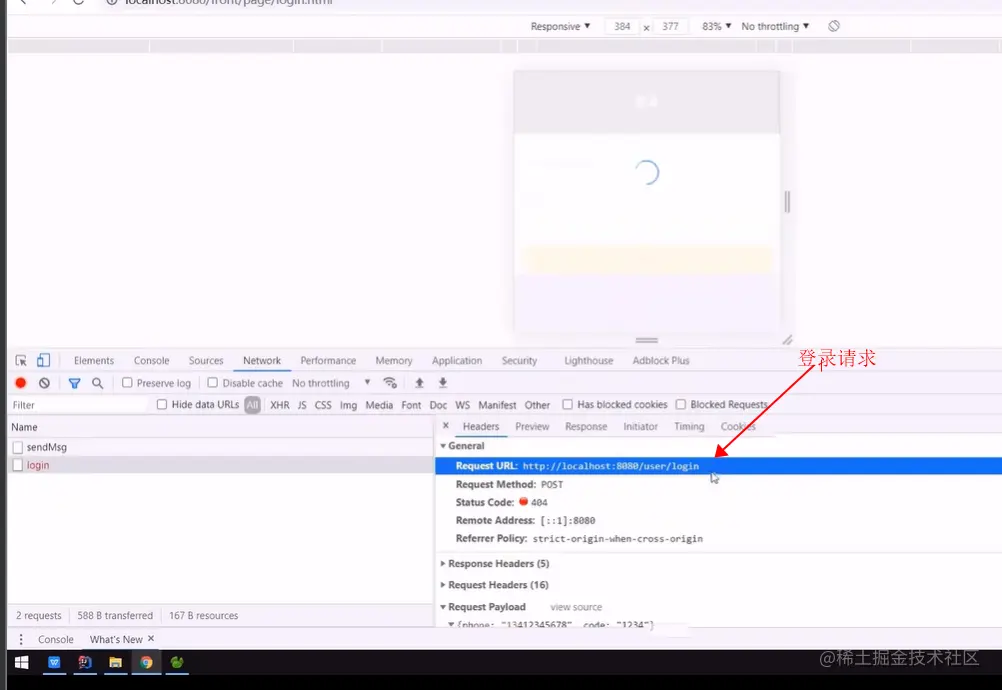Show the Timing tab of request

click(689, 426)
